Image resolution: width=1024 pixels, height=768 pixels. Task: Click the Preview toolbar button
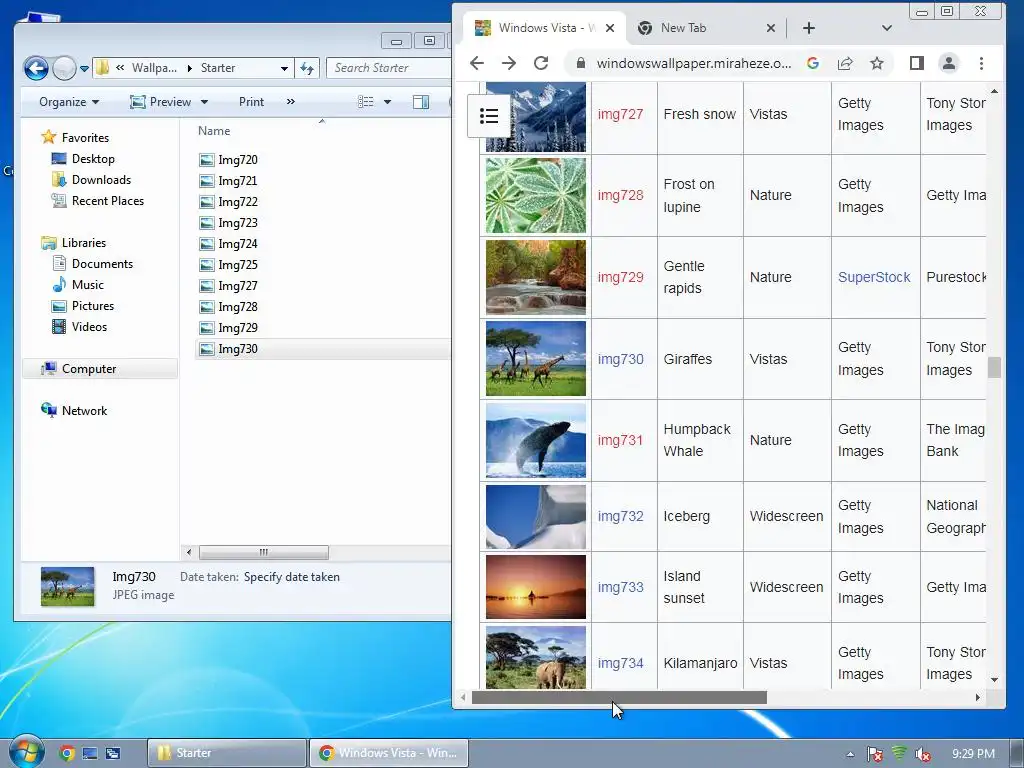(161, 102)
